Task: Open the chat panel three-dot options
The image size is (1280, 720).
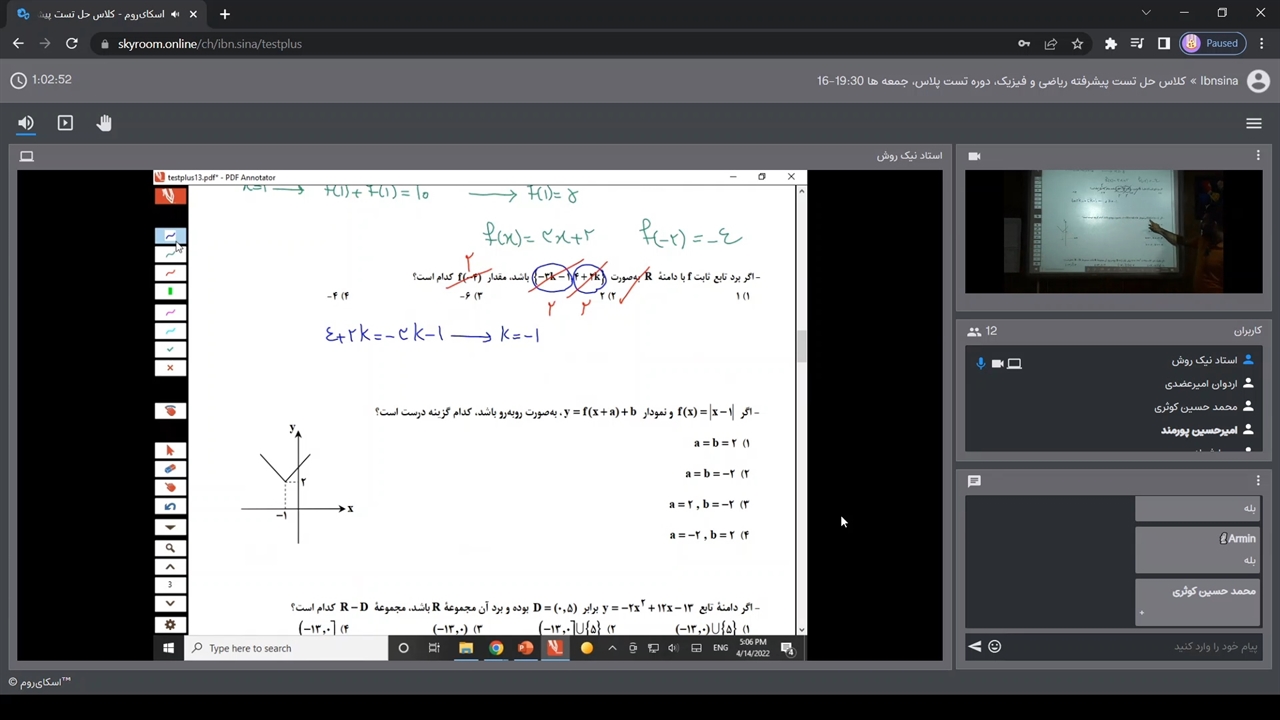Action: coord(1258,481)
